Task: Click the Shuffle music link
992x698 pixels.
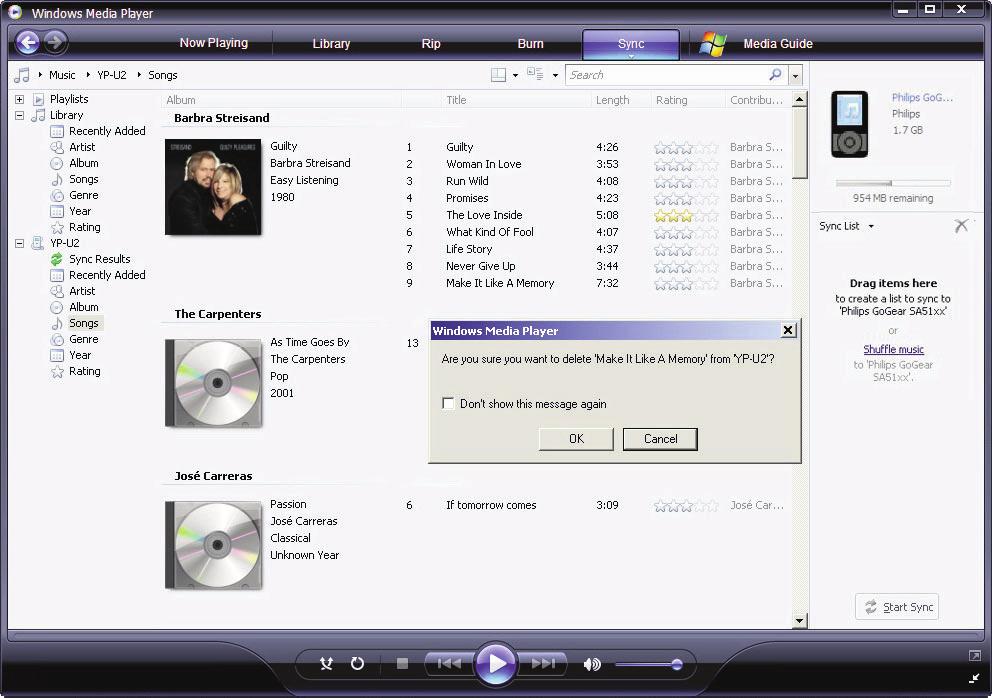Action: click(x=893, y=349)
